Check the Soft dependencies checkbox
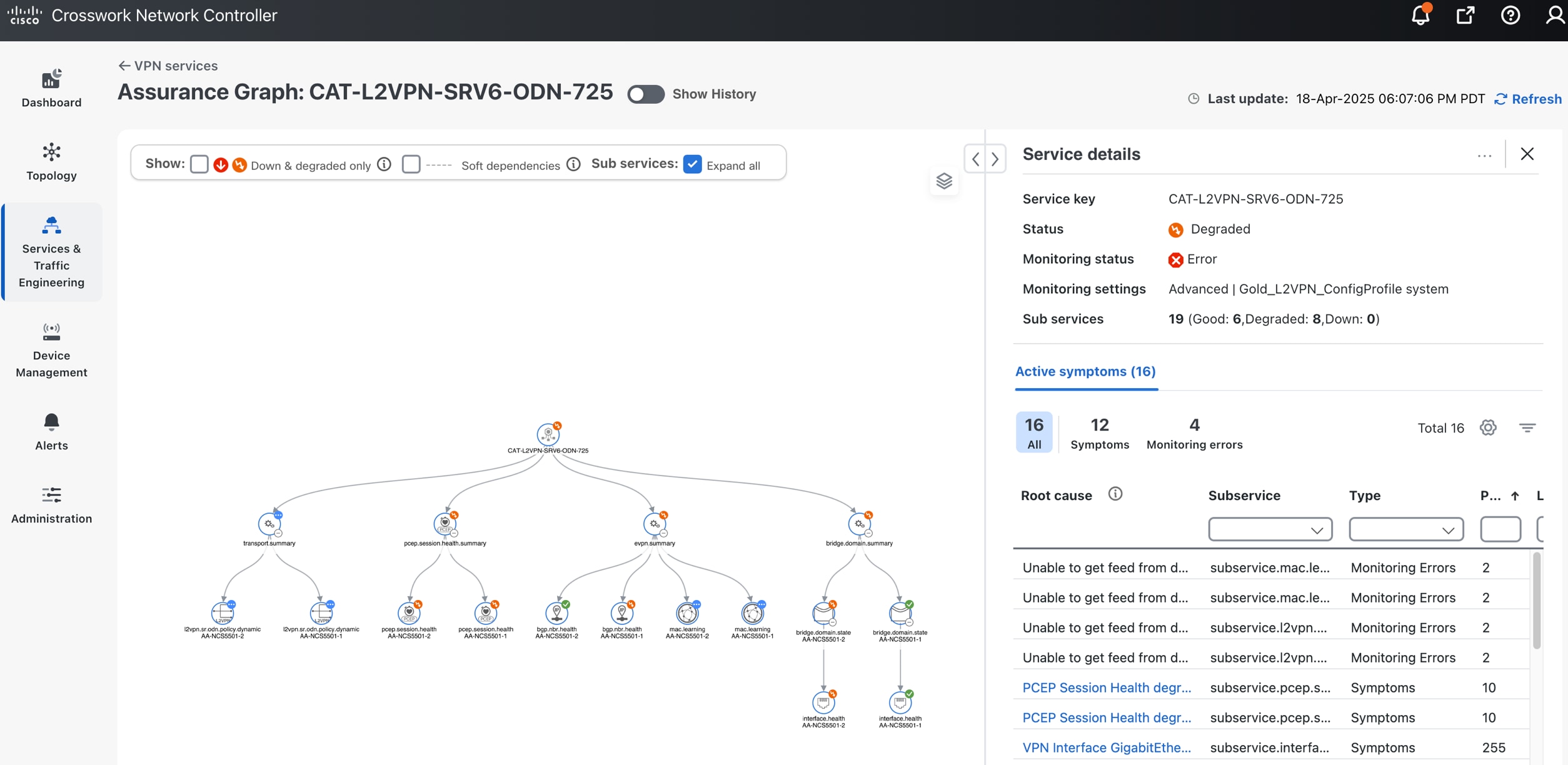The image size is (1568, 765). point(411,164)
